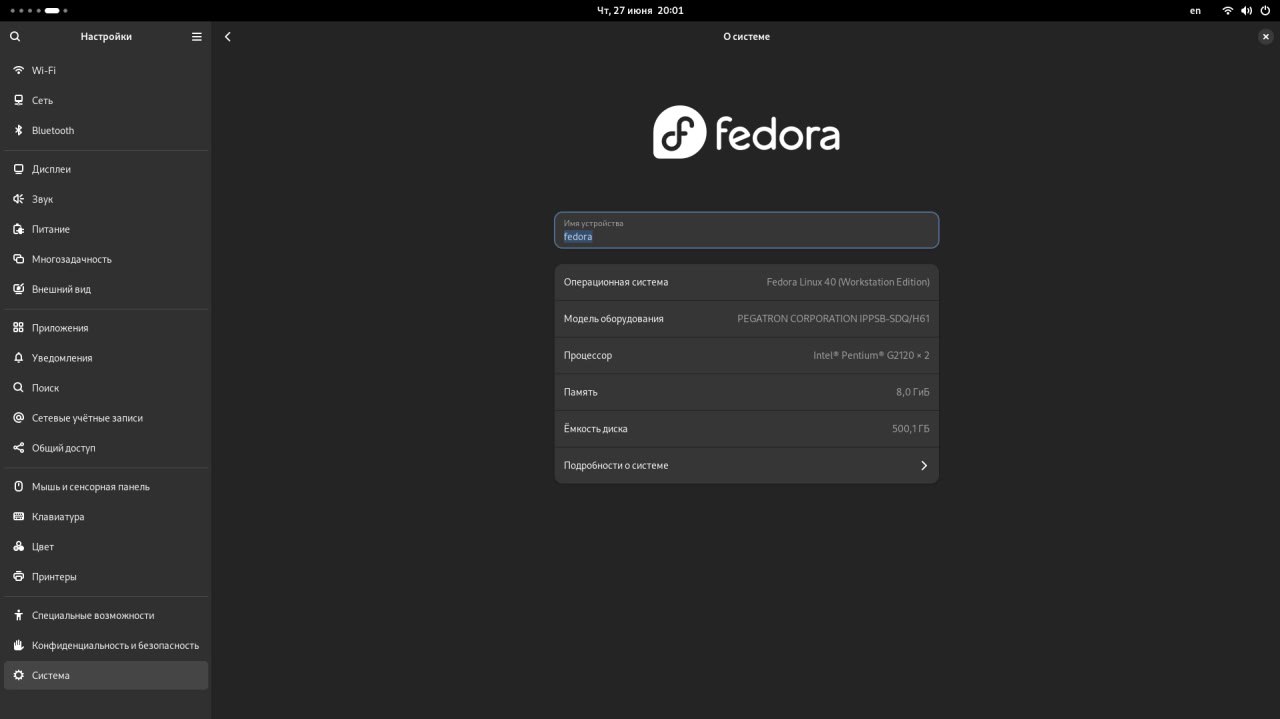Open Подробности о системе
Screen dimensions: 1280x719
coord(746,466)
